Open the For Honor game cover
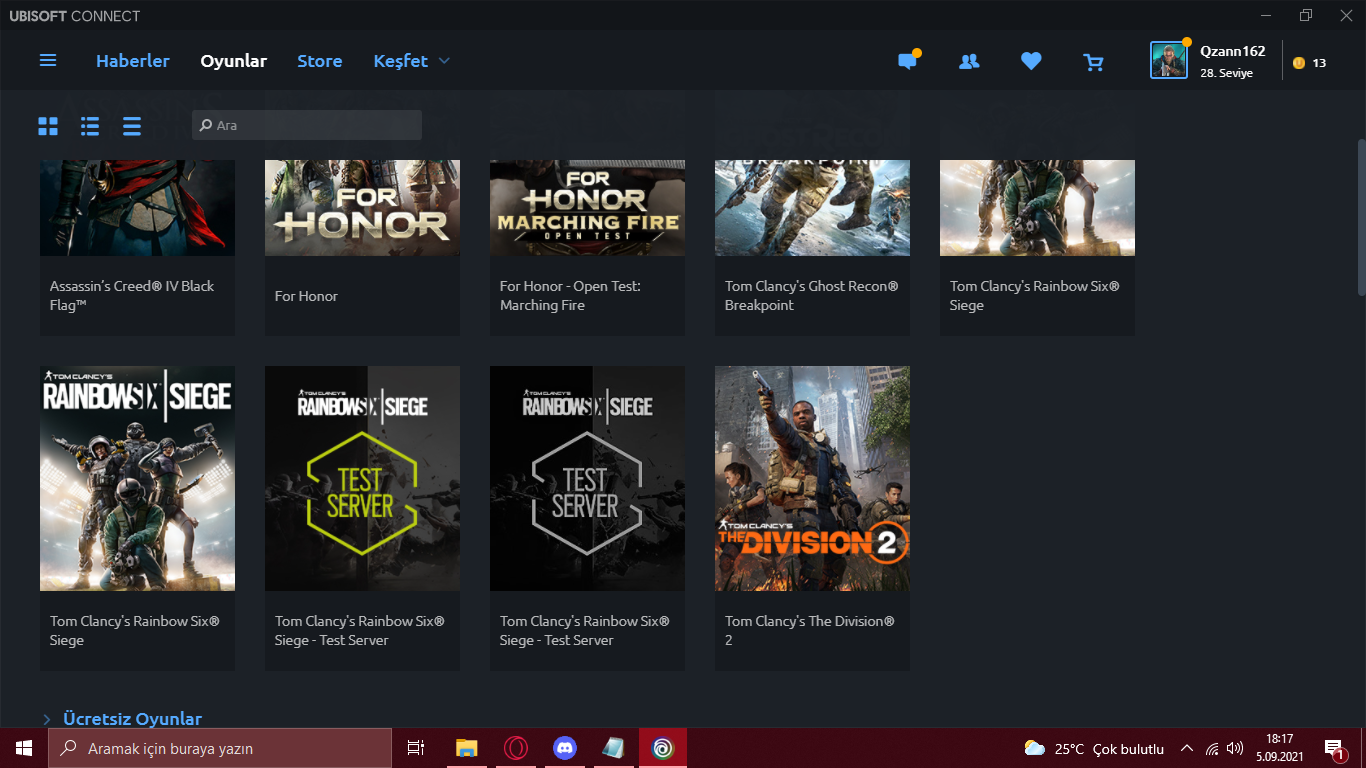 pos(362,208)
